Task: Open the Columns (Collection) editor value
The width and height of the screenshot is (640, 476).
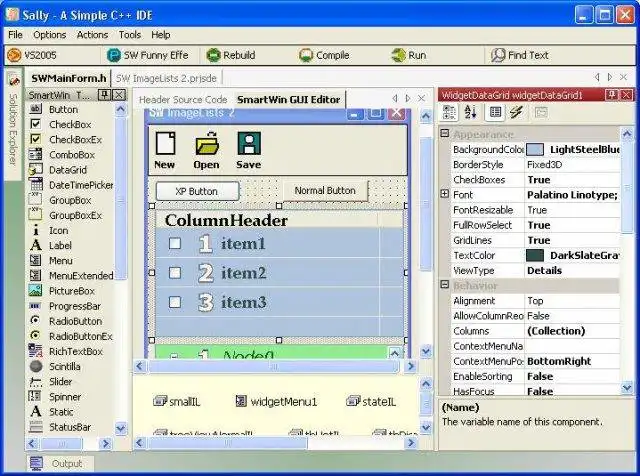Action: pos(572,331)
